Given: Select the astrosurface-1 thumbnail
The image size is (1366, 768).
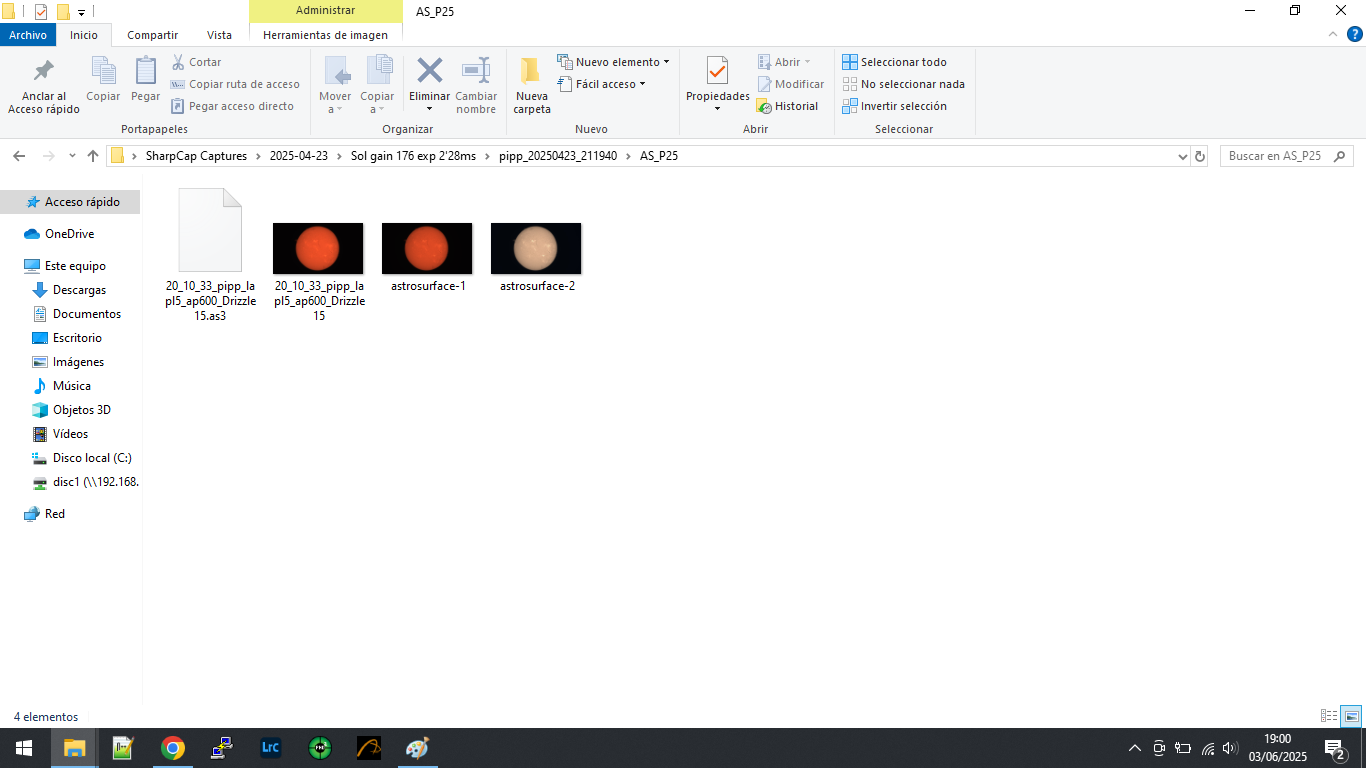Looking at the screenshot, I should (x=427, y=248).
